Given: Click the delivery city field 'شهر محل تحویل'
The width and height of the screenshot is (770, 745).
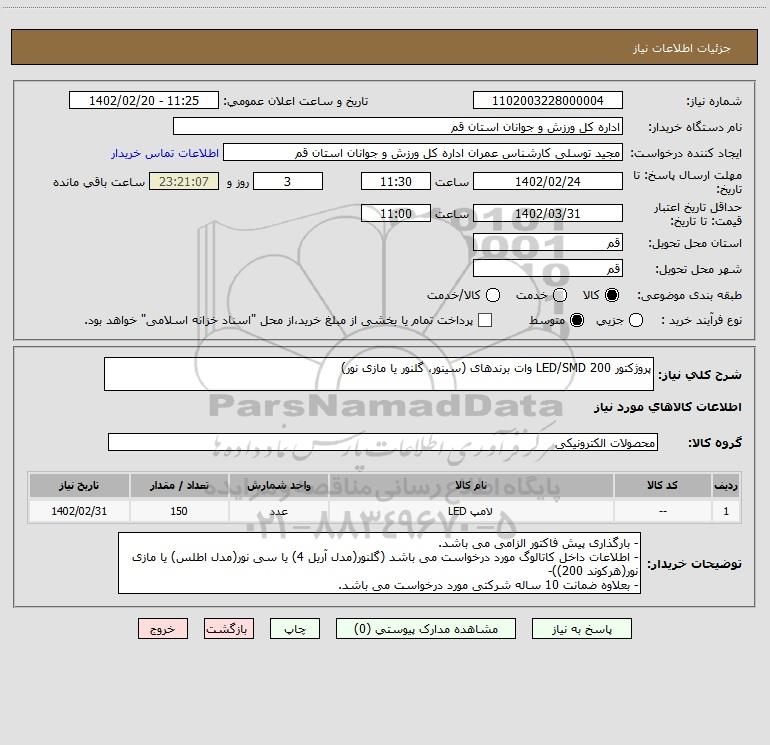Looking at the screenshot, I should click(x=548, y=269).
